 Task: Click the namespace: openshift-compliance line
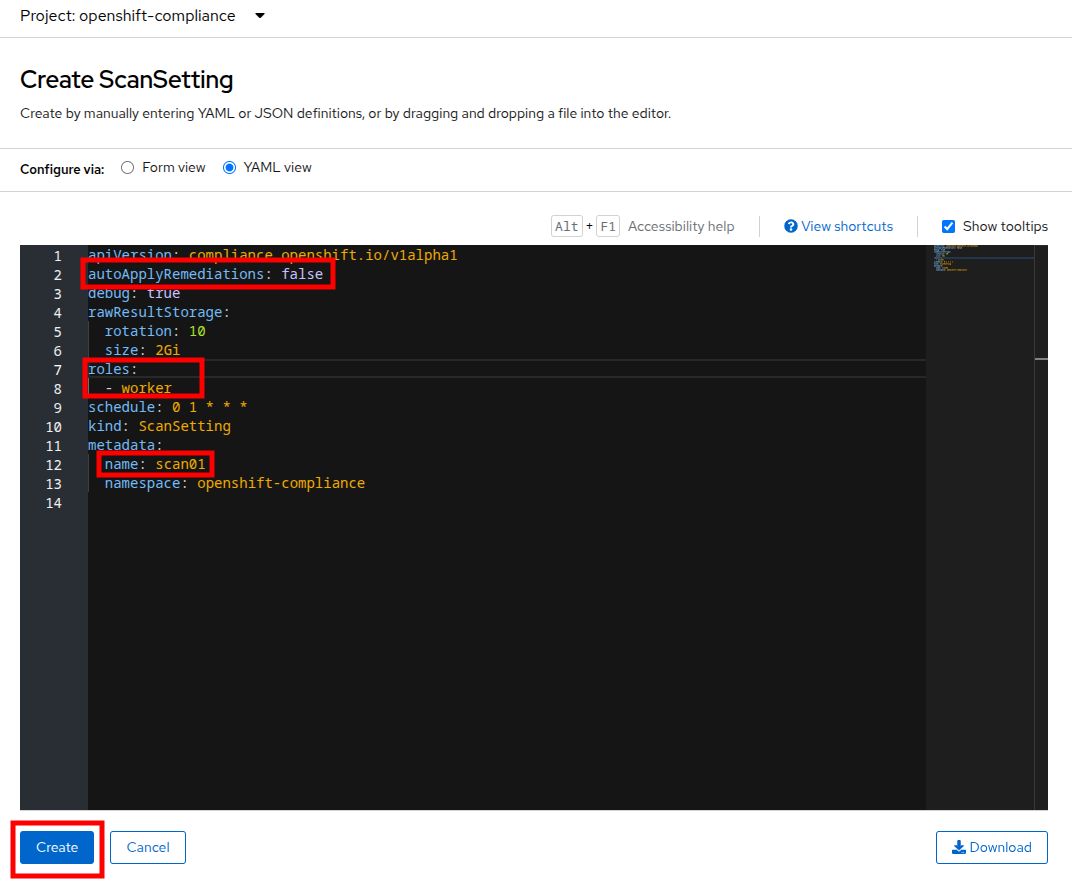(234, 483)
